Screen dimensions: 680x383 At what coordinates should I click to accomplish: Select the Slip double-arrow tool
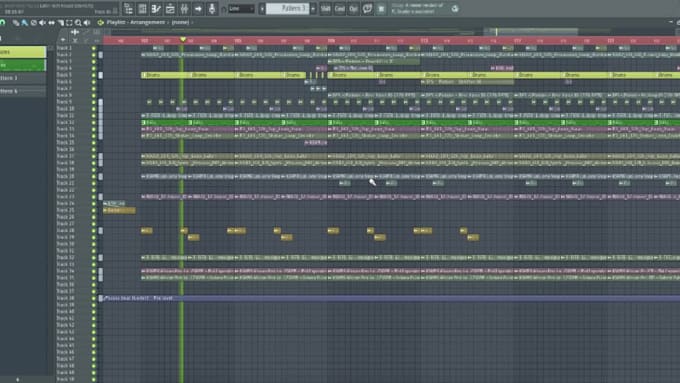51,23
